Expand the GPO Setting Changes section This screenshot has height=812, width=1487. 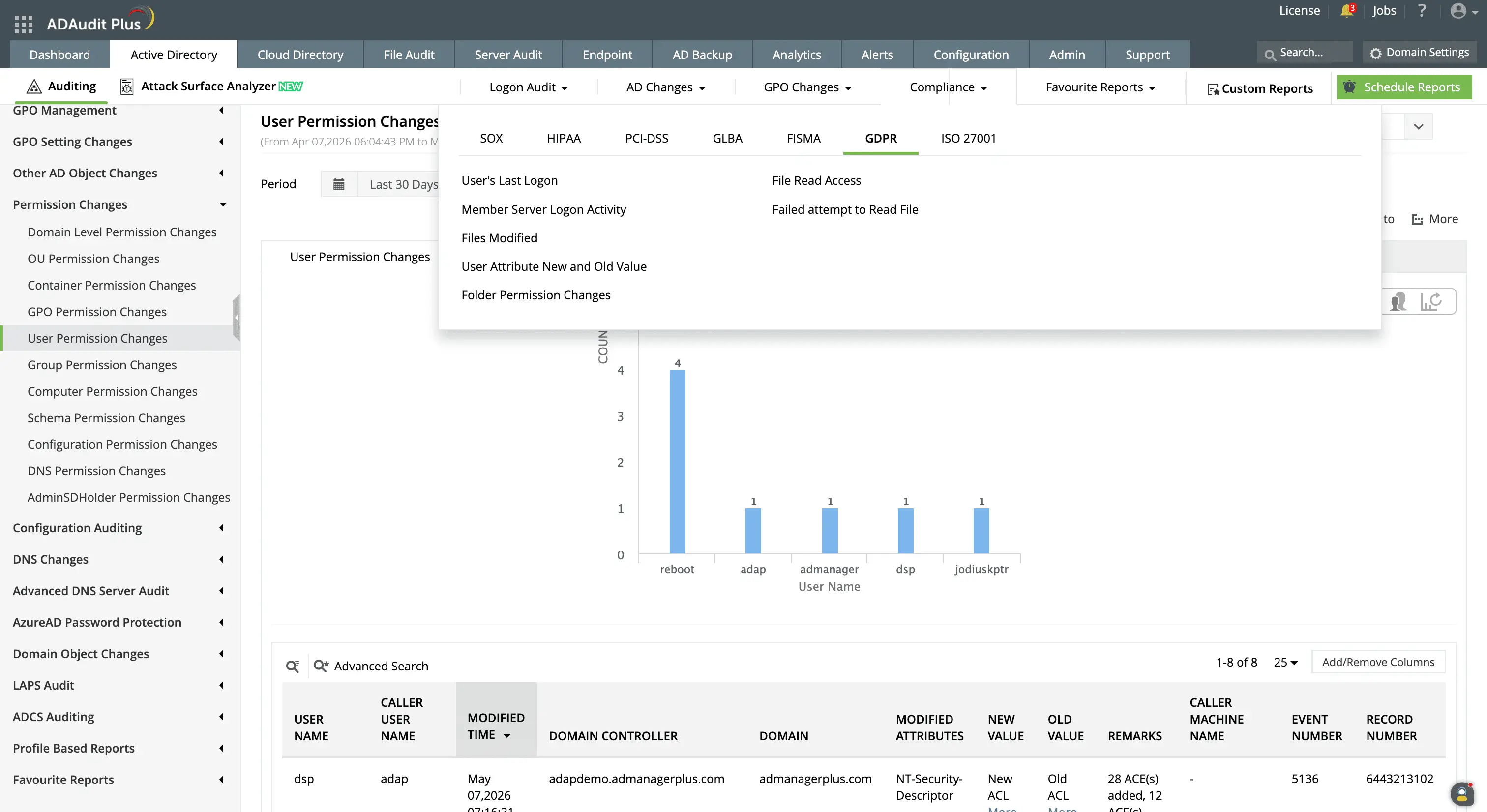click(119, 142)
